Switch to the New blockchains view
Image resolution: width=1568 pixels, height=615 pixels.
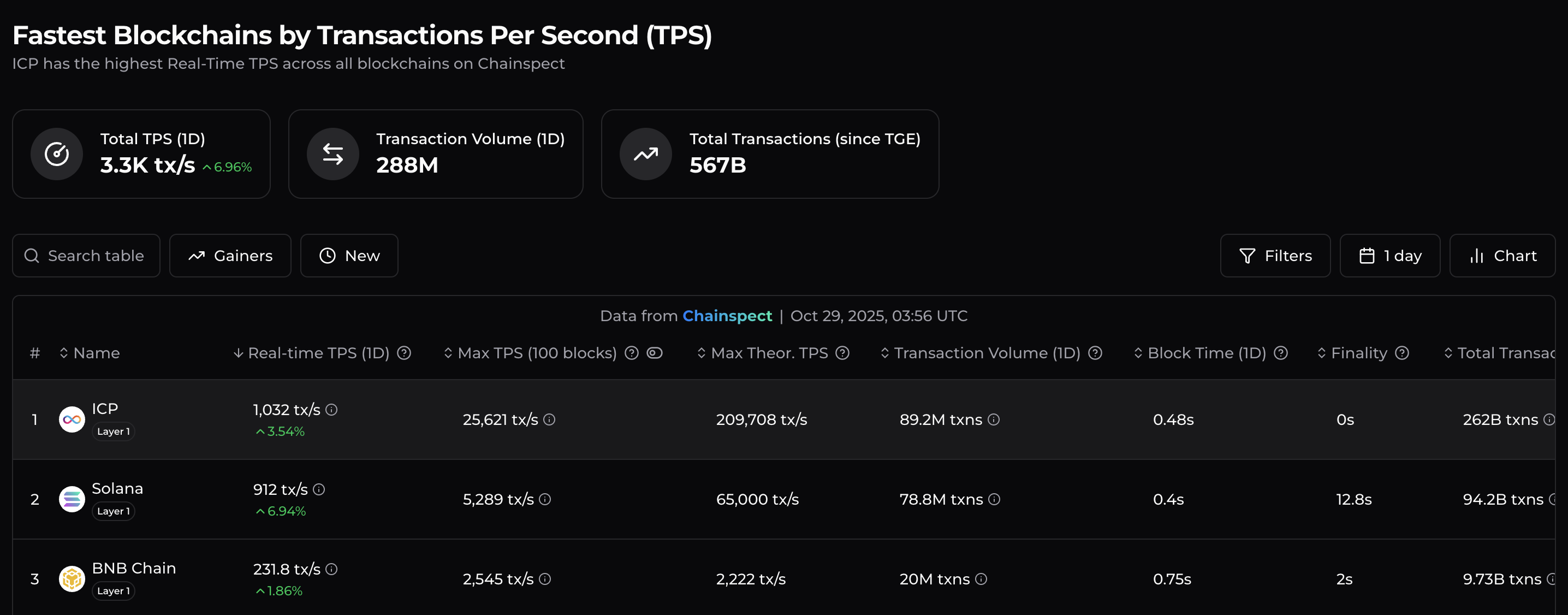349,255
